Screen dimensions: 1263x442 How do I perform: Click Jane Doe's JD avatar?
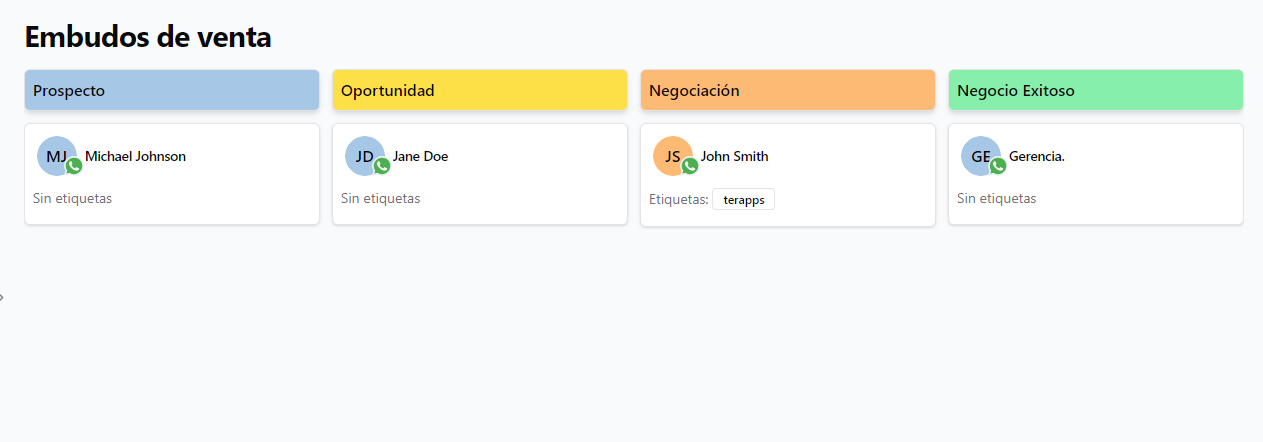(363, 155)
